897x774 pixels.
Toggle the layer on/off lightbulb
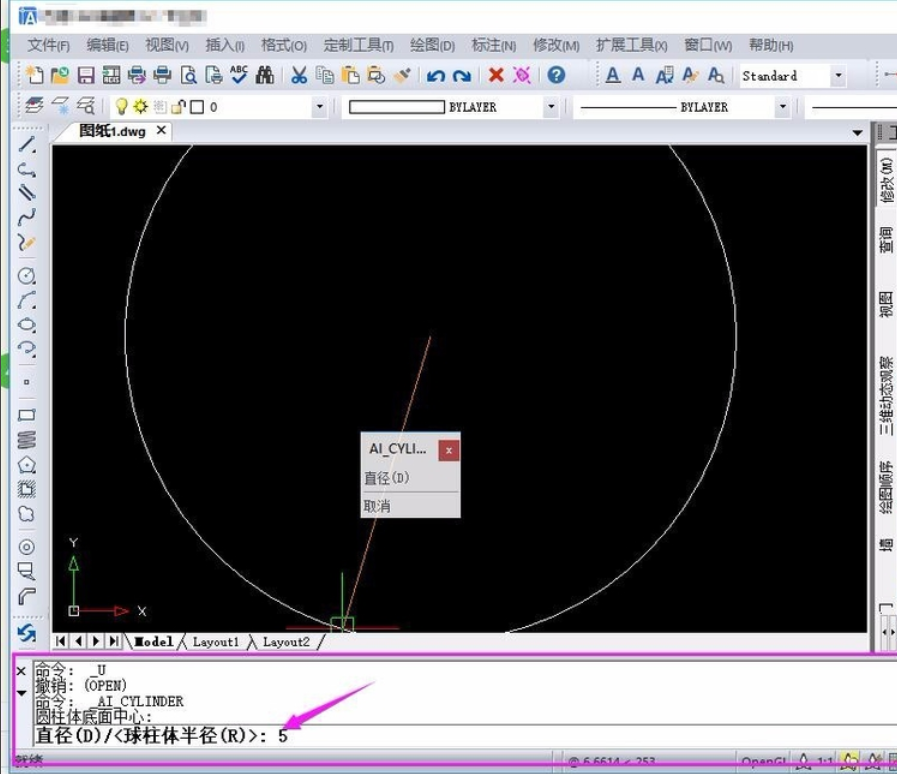coord(121,106)
